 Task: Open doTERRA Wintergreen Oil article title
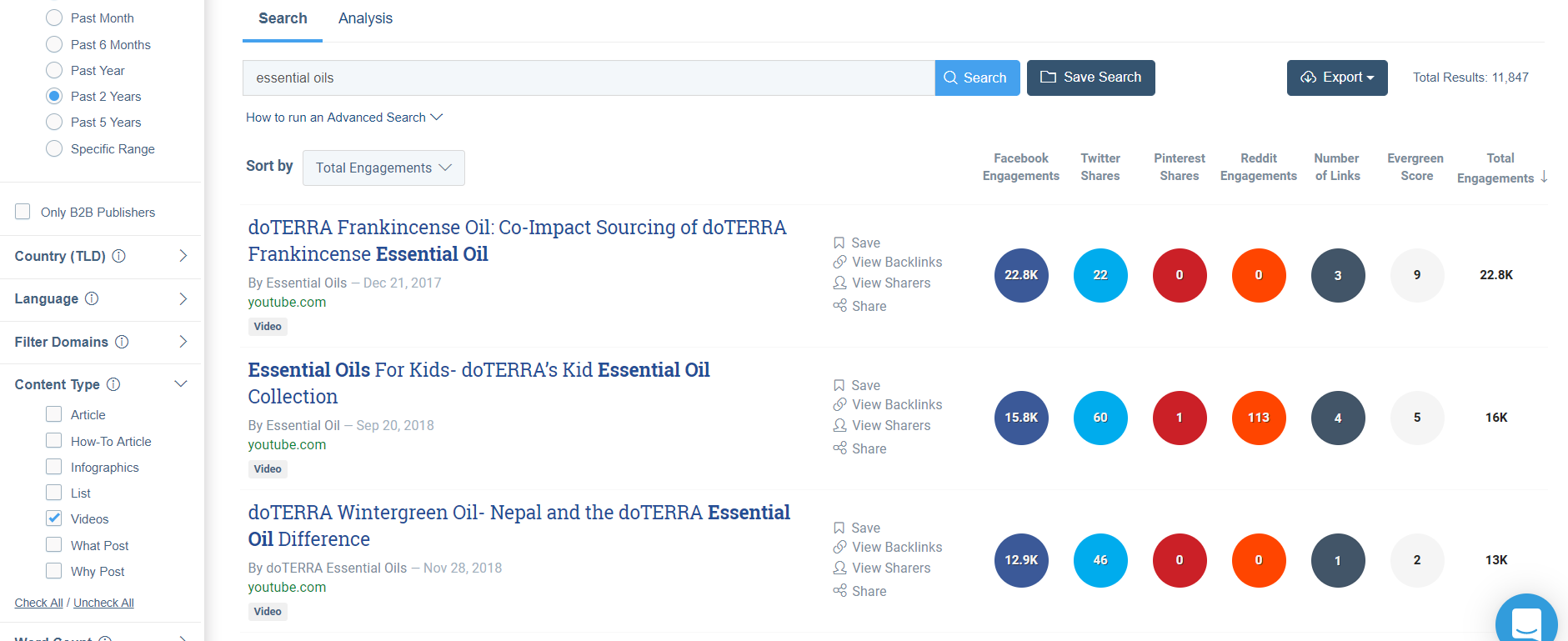click(x=518, y=525)
